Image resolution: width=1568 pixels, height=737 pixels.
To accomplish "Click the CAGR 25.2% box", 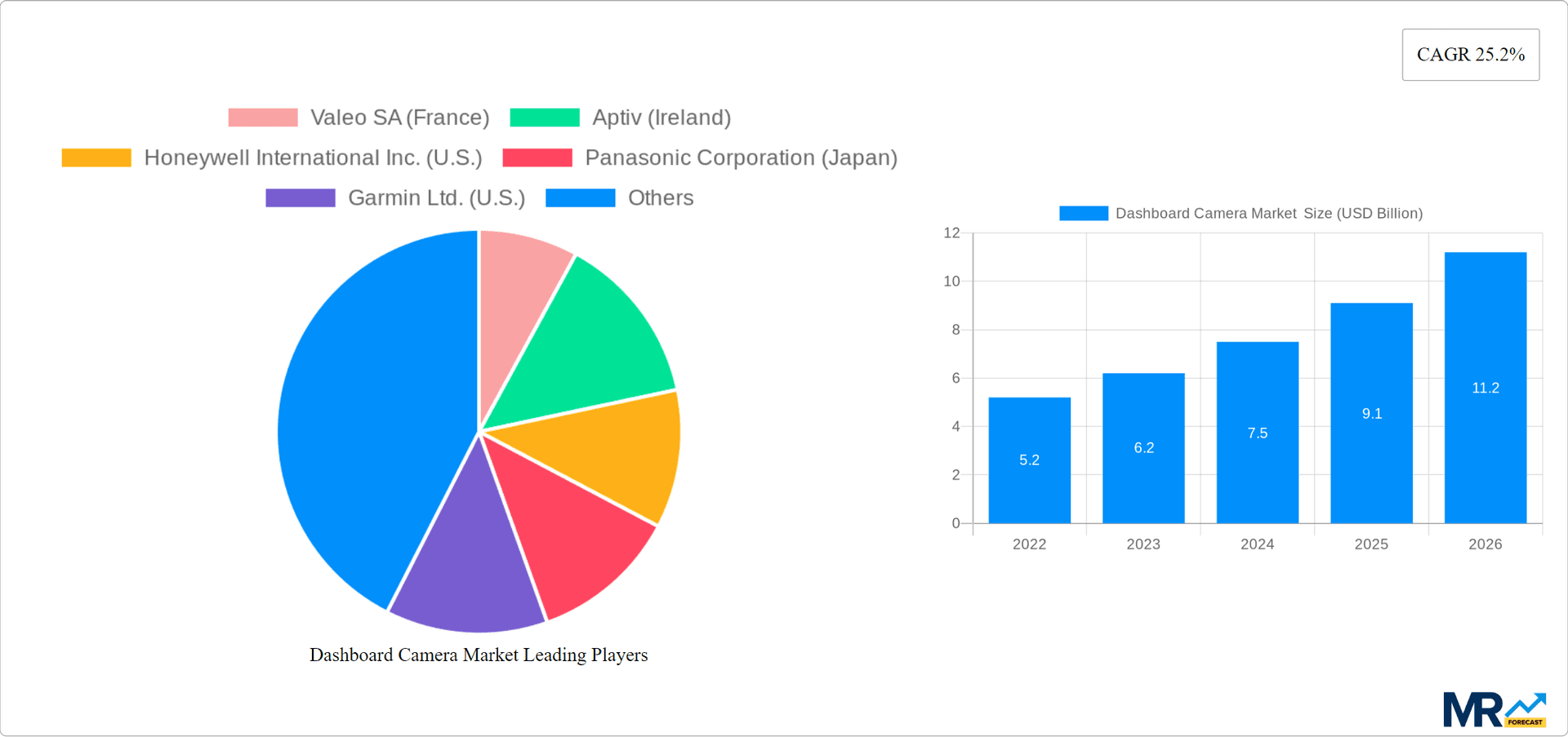I will pos(1470,54).
